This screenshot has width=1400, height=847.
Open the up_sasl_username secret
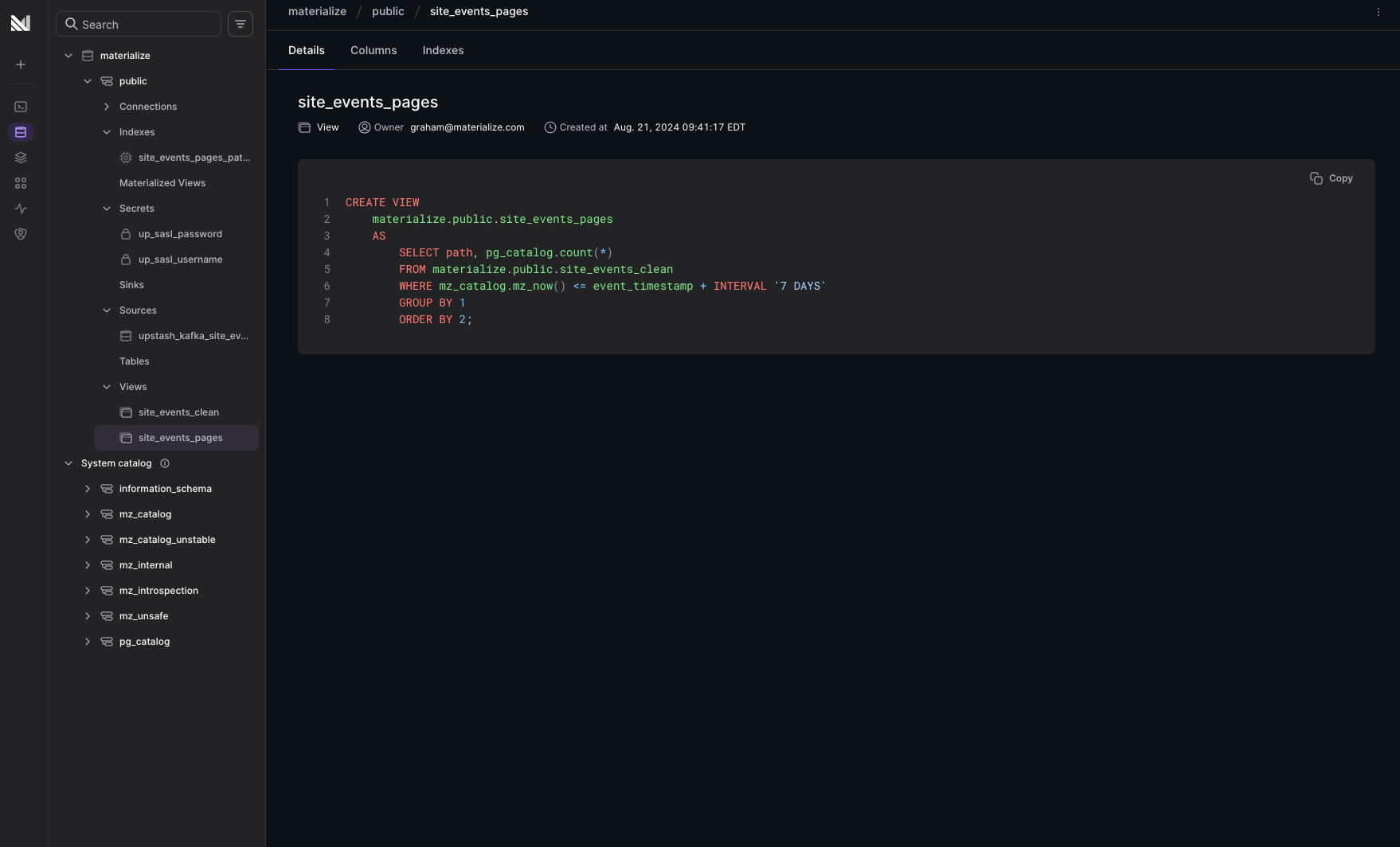point(180,260)
